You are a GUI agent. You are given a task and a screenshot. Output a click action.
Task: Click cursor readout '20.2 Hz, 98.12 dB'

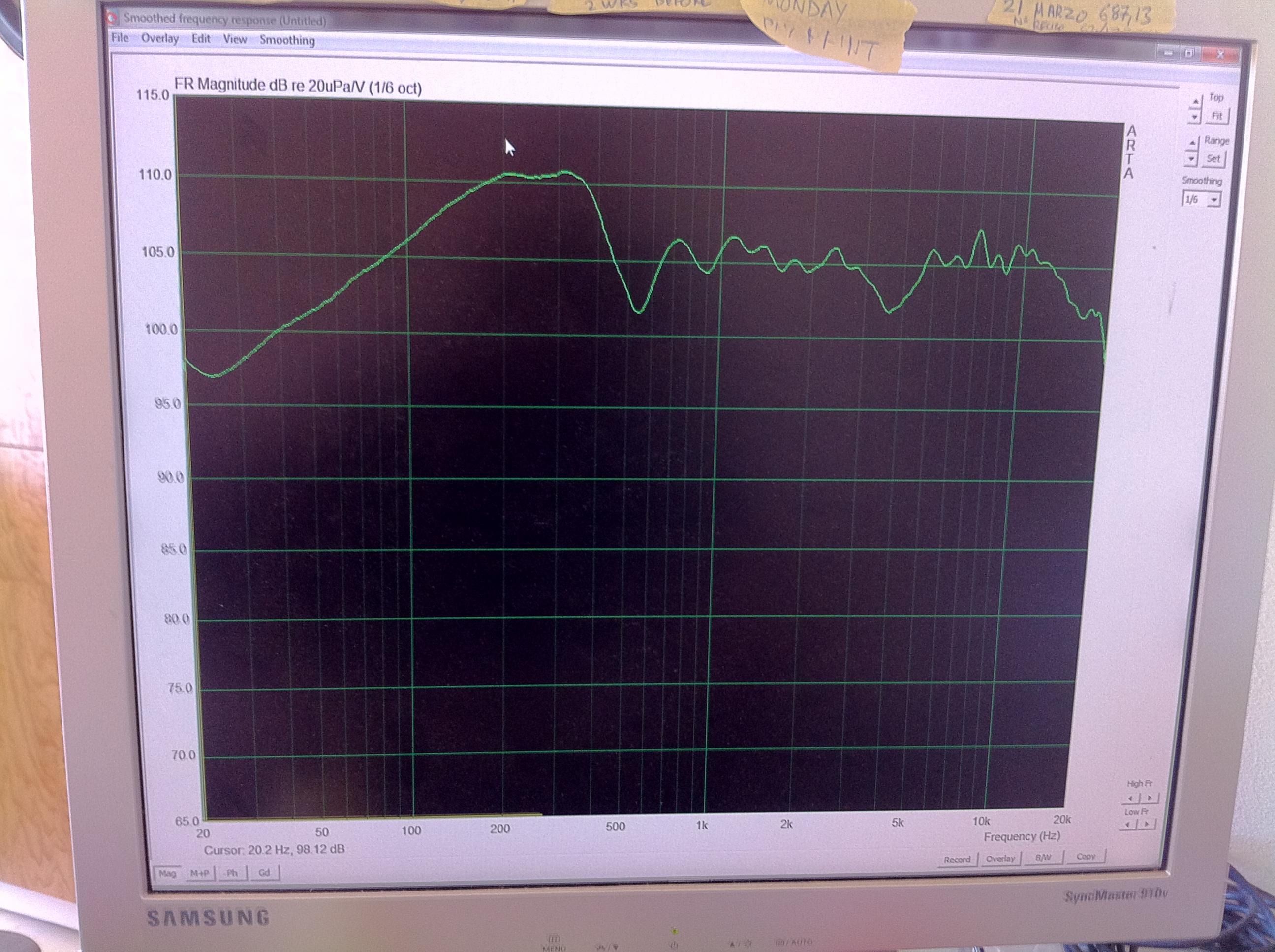(x=296, y=849)
